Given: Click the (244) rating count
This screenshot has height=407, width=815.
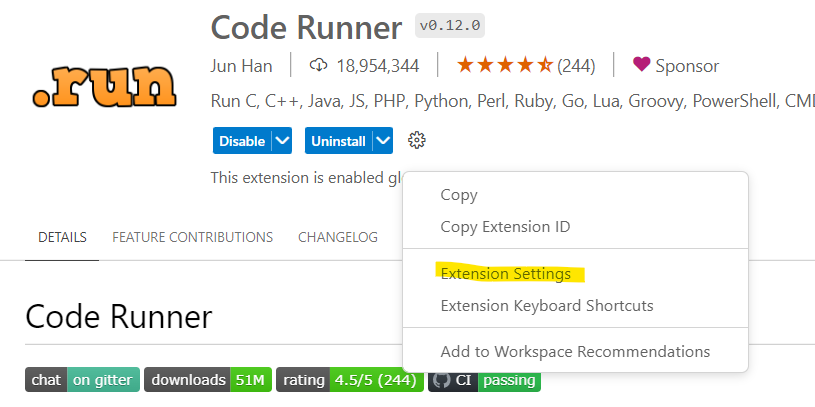Looking at the screenshot, I should pos(576,66).
